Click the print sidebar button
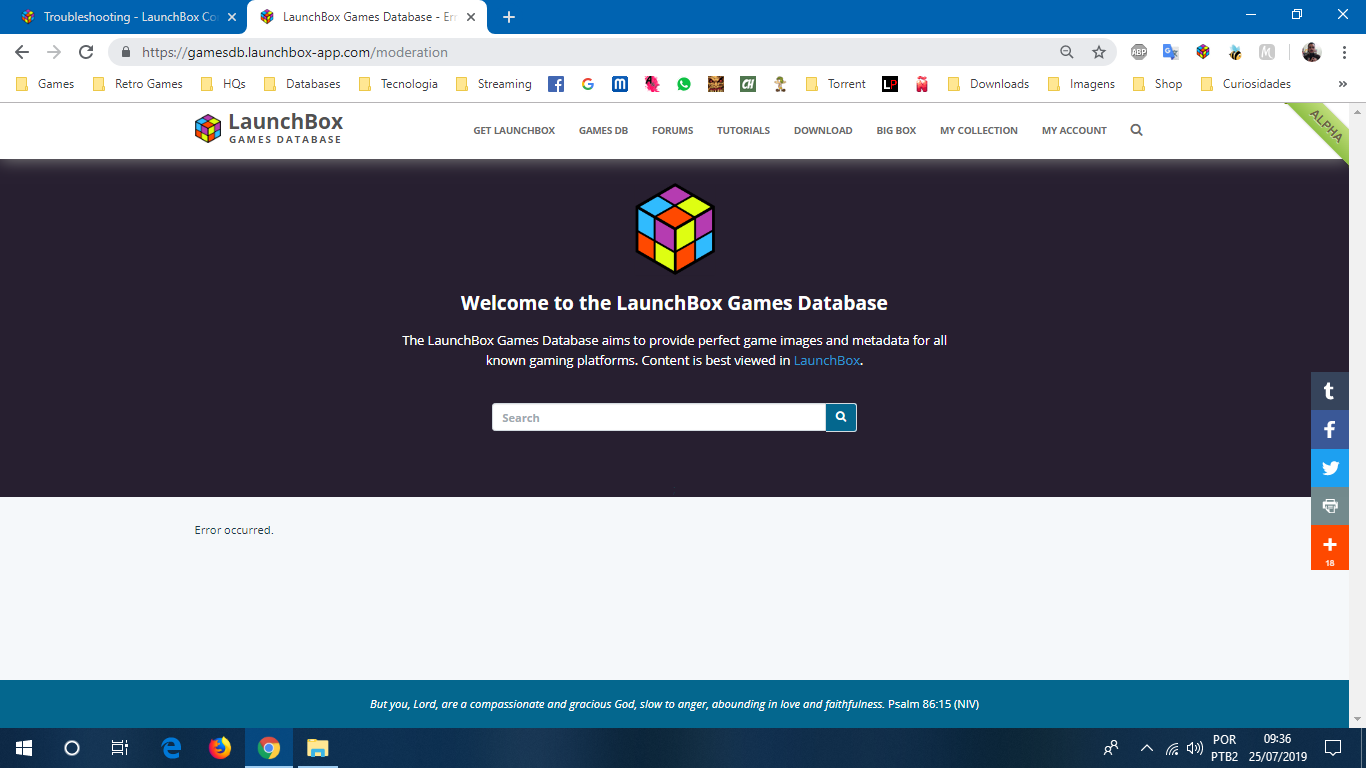This screenshot has width=1366, height=768. tap(1330, 506)
